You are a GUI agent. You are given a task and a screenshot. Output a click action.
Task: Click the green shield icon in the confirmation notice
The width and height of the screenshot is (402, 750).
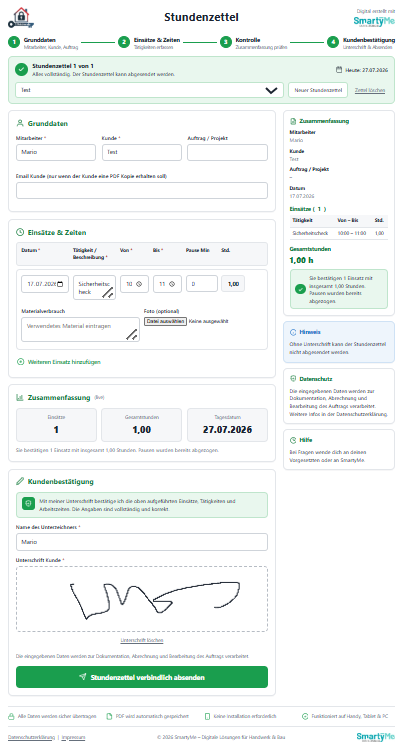click(28, 504)
